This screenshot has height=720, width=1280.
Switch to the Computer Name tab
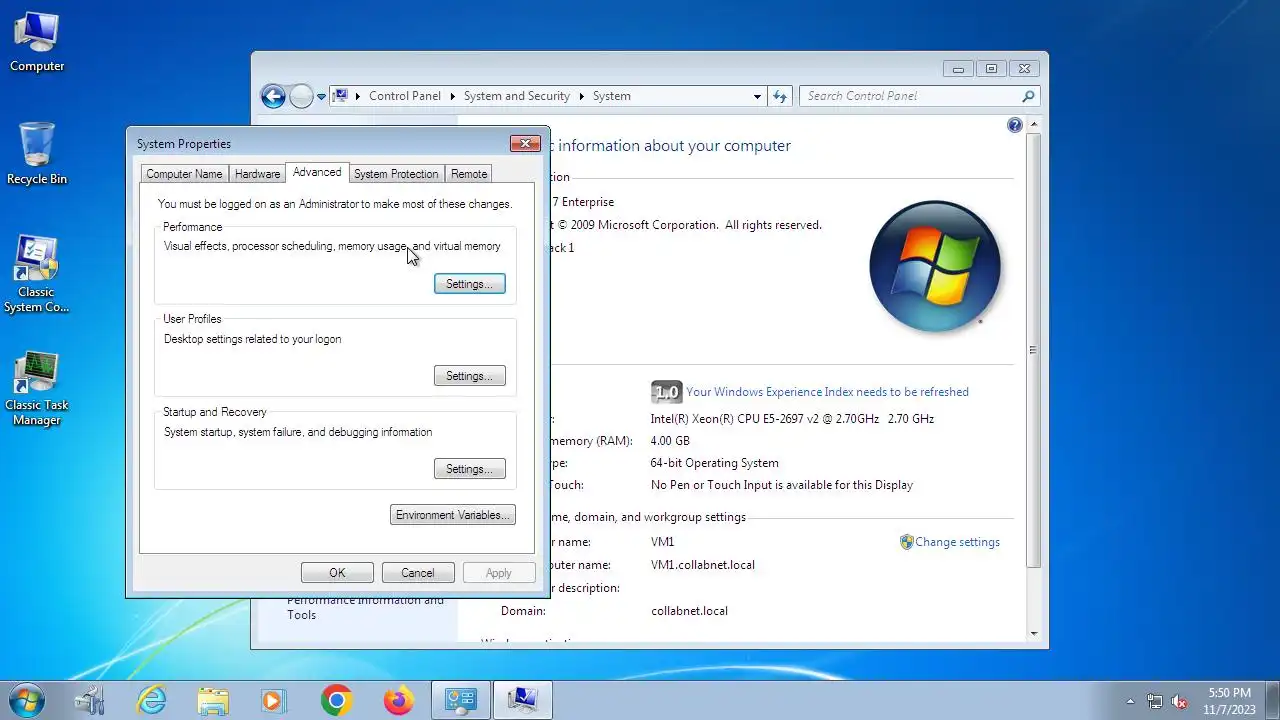tap(184, 174)
